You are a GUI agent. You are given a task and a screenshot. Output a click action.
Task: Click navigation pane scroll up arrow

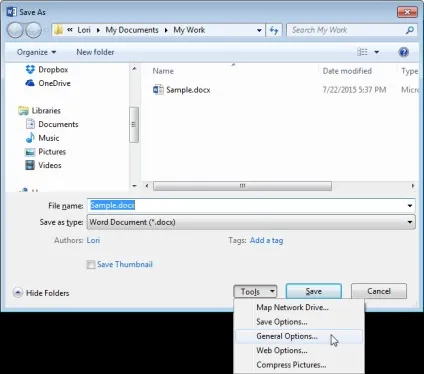coord(134,69)
